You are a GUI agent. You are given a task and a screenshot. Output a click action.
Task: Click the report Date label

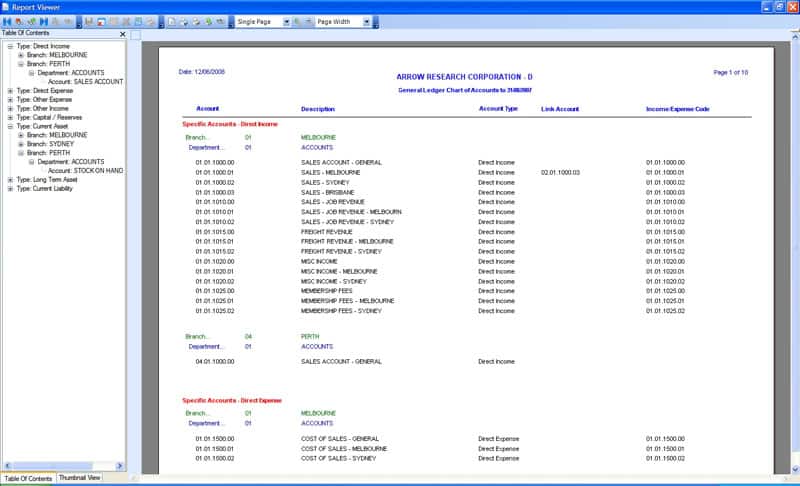202,72
